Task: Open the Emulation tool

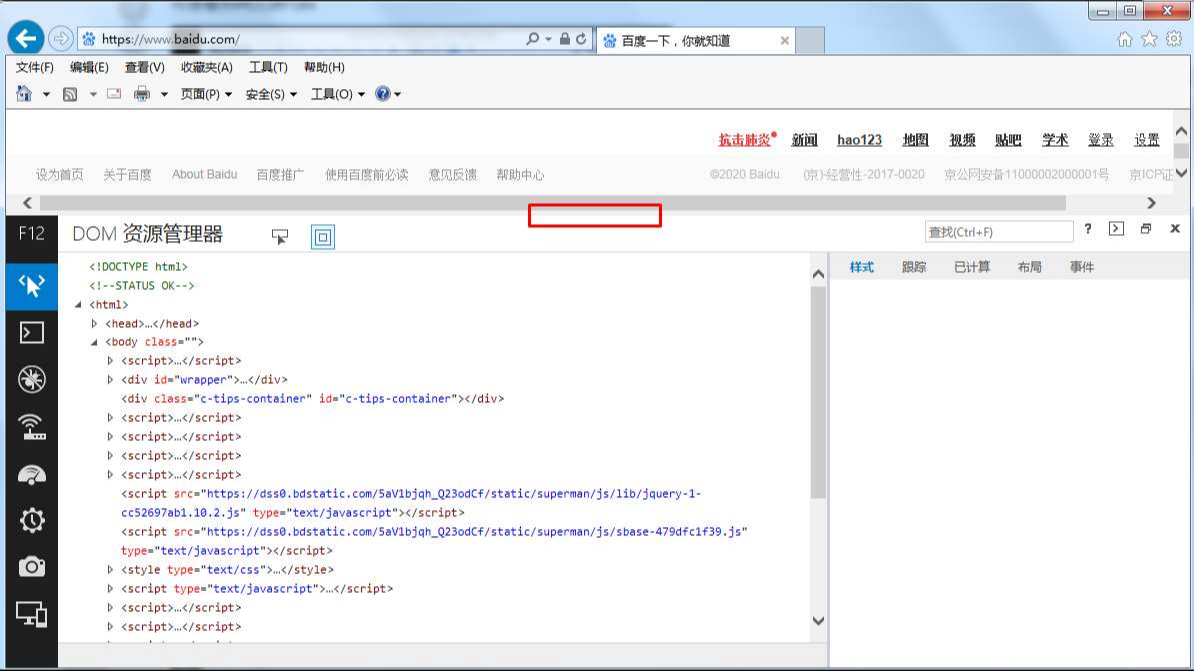Action: [32, 614]
